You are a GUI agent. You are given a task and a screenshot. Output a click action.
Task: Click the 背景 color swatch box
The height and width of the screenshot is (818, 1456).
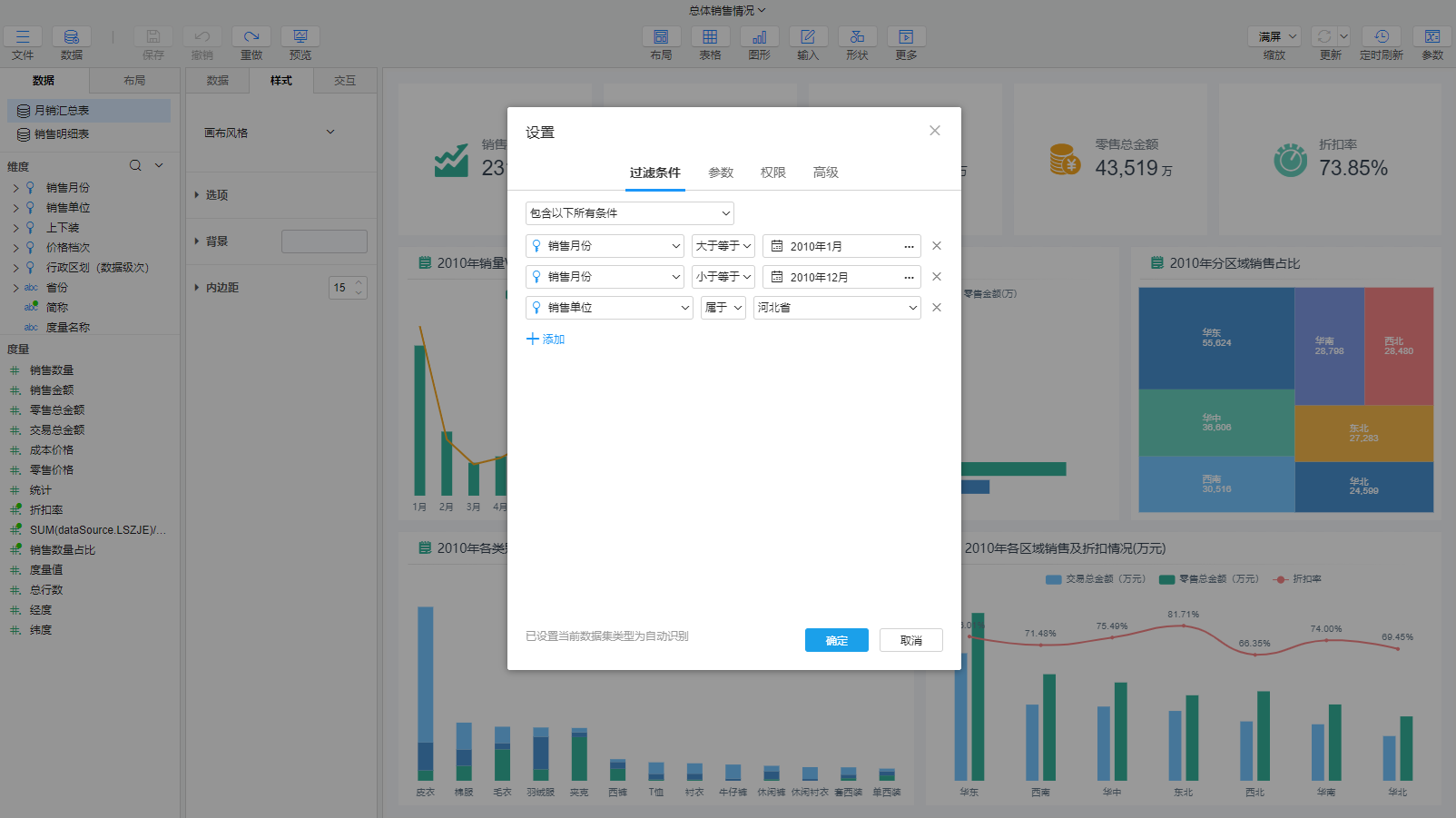[324, 241]
